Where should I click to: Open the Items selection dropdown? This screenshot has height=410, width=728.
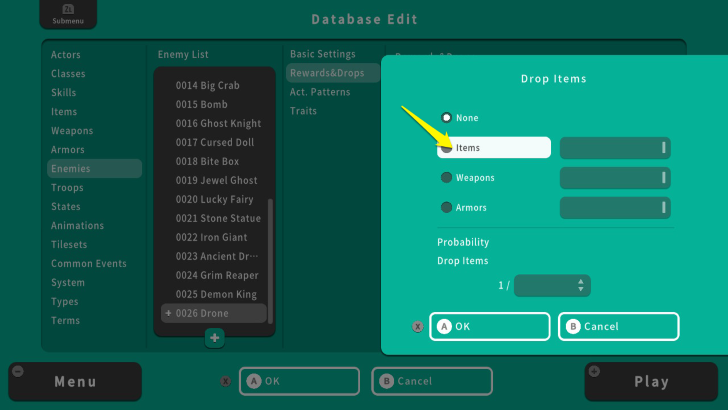(615, 148)
